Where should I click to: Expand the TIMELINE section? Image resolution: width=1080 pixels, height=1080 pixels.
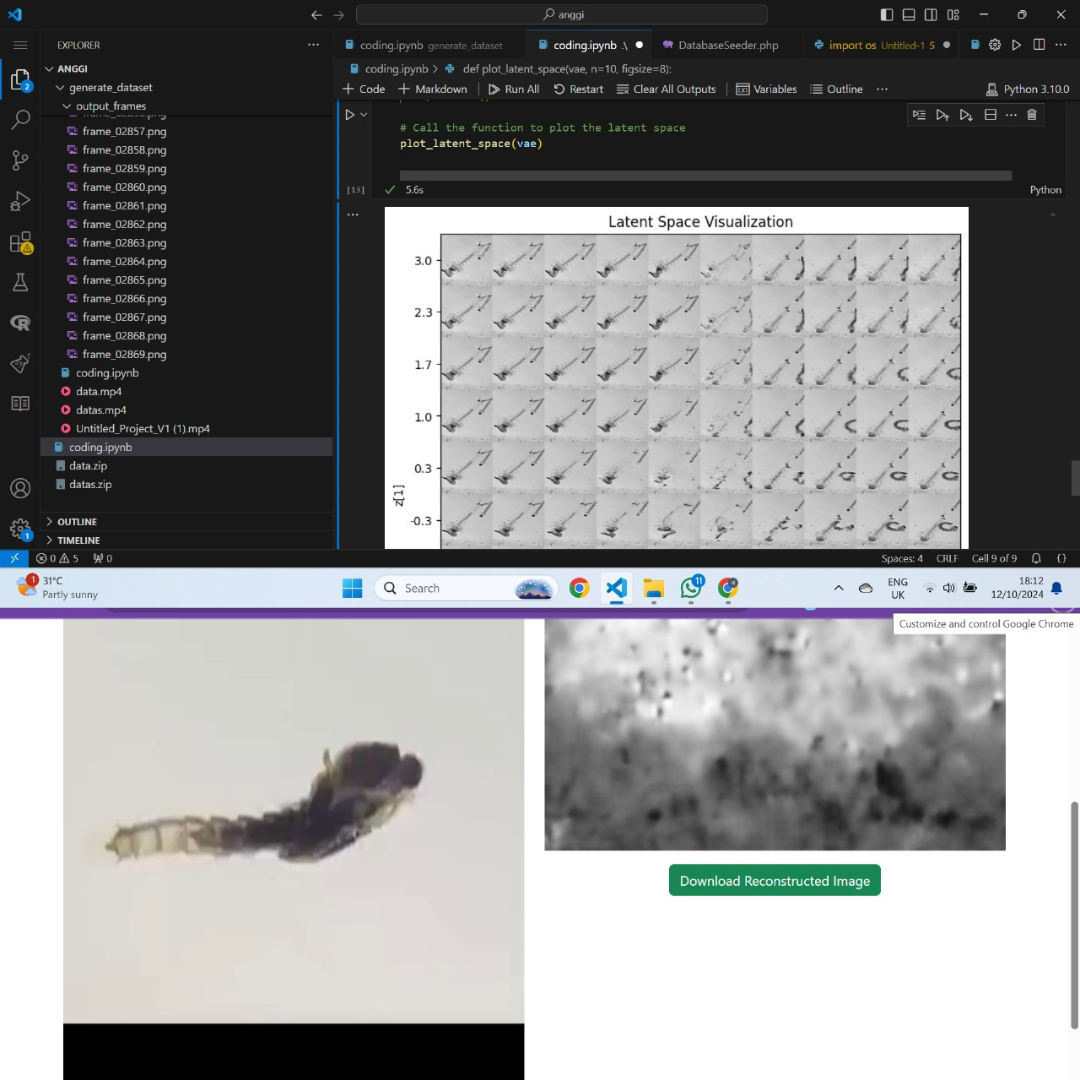click(x=78, y=541)
